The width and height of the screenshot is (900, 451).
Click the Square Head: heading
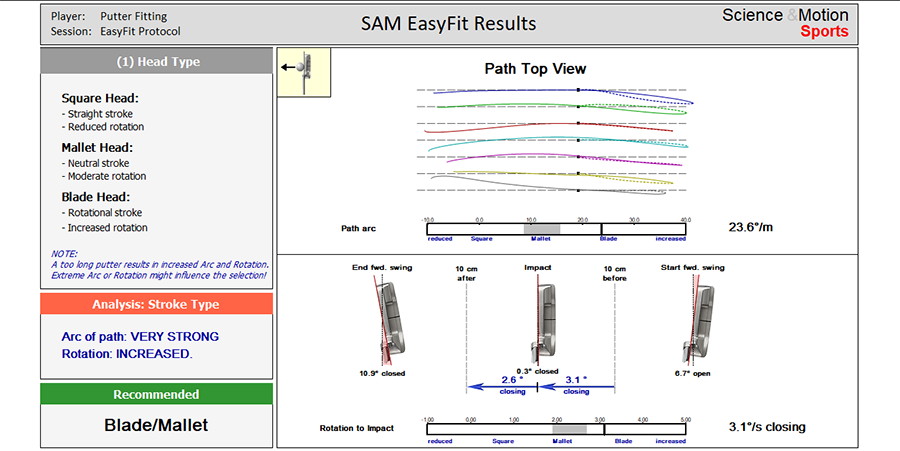click(100, 98)
